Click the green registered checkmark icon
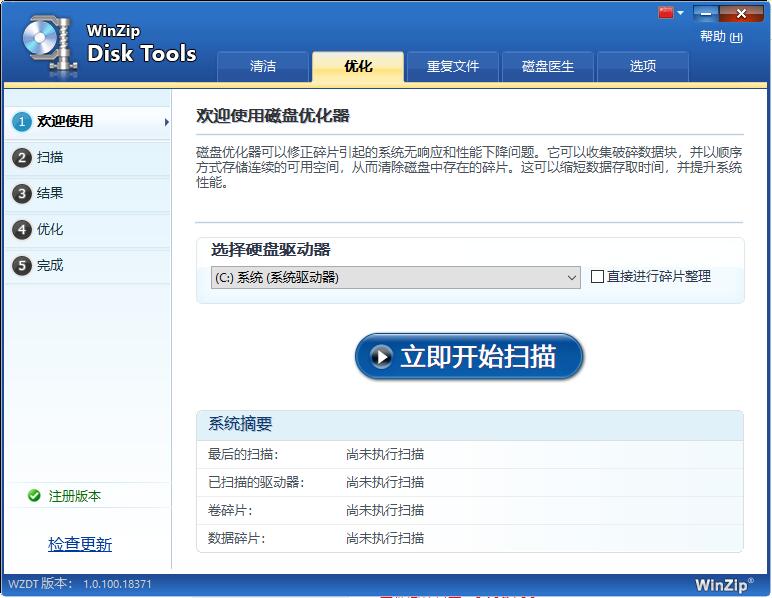Image resolution: width=772 pixels, height=598 pixels. pos(34,496)
